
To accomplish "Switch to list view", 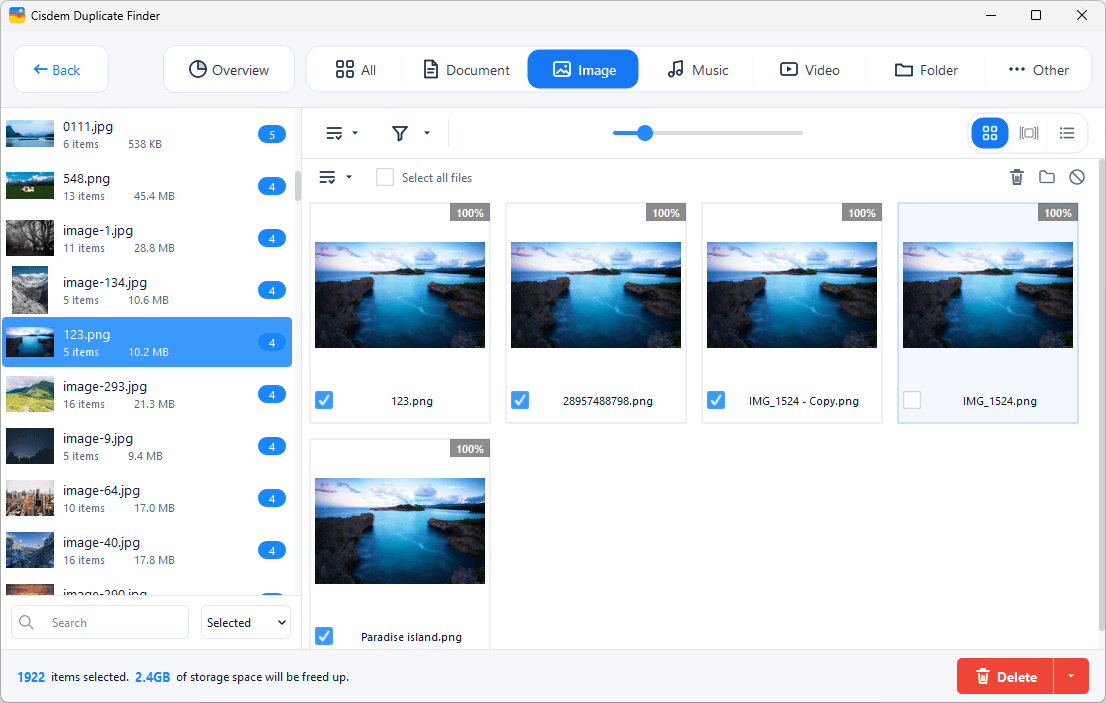I will click(1066, 133).
